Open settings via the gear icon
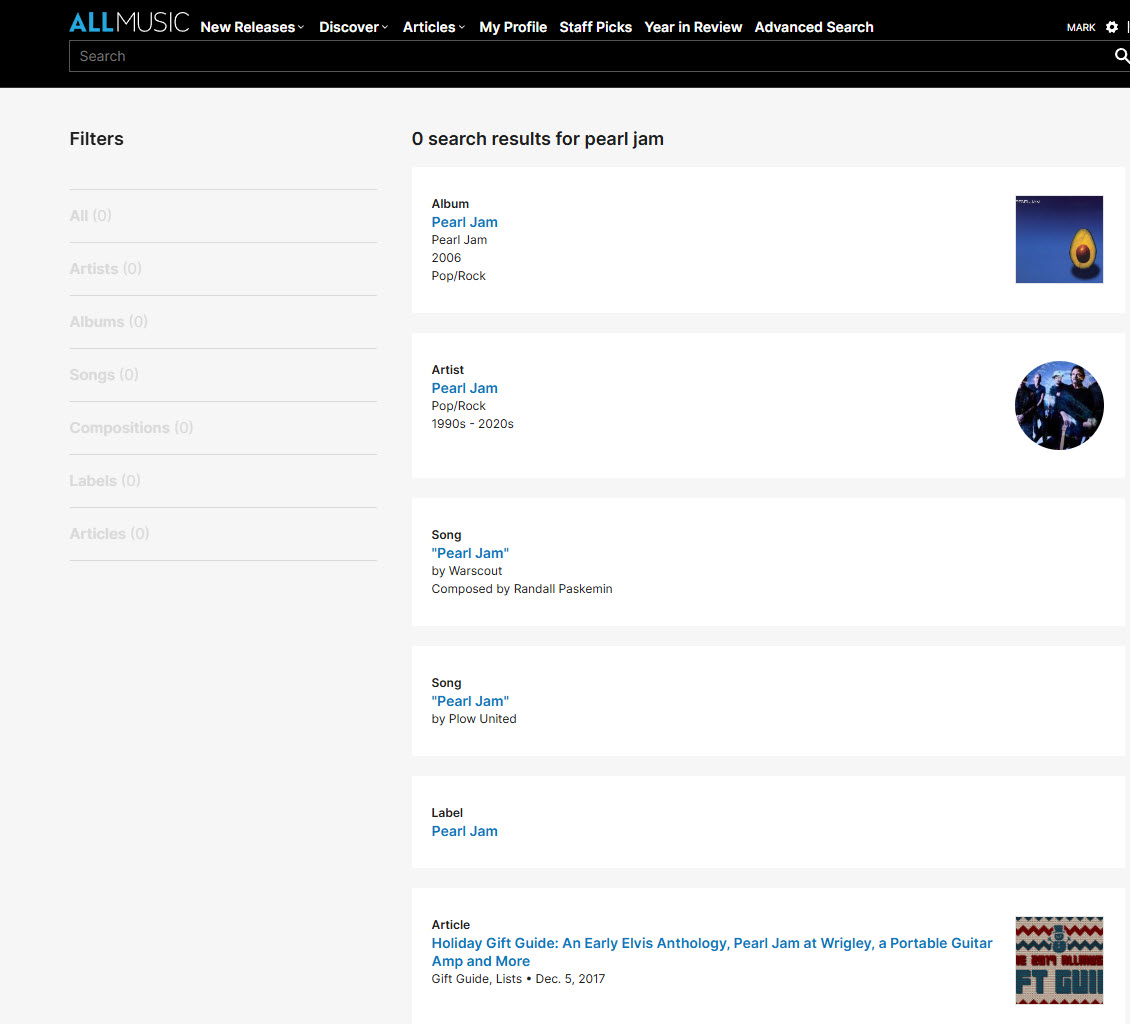 (1112, 28)
